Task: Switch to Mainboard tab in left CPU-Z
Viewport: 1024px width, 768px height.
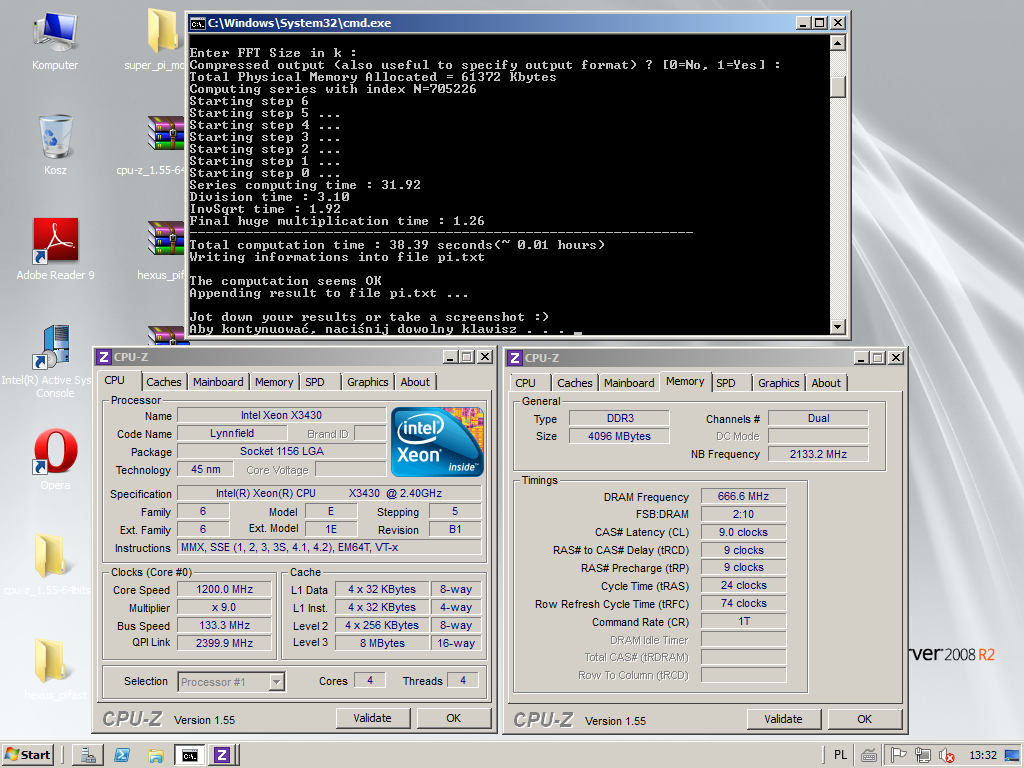Action: point(218,382)
